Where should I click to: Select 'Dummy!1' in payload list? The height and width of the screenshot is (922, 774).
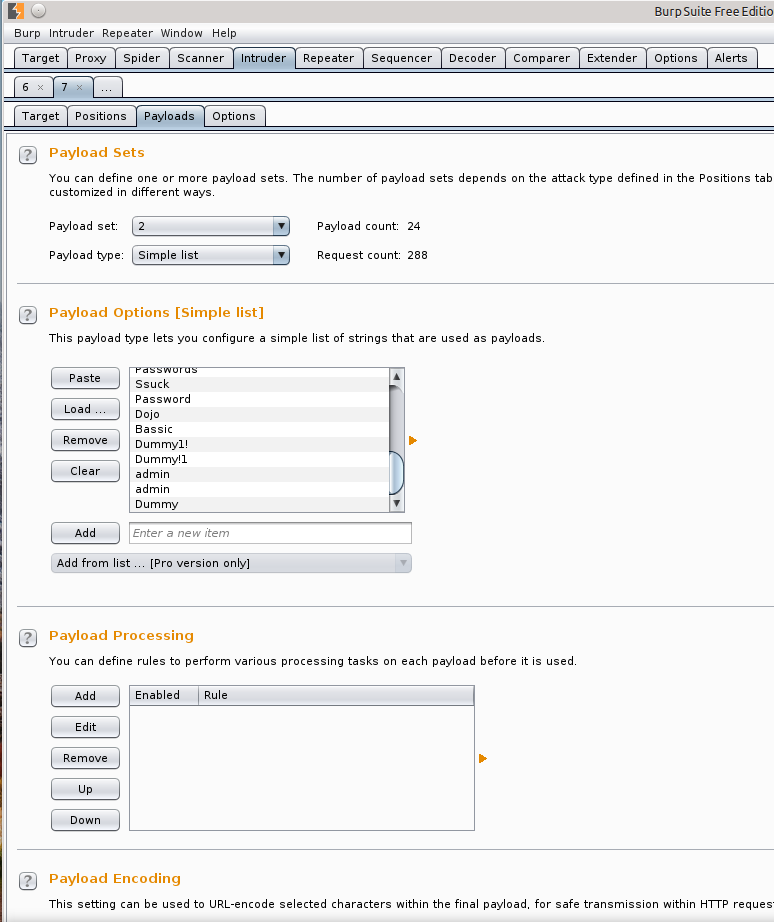click(259, 459)
